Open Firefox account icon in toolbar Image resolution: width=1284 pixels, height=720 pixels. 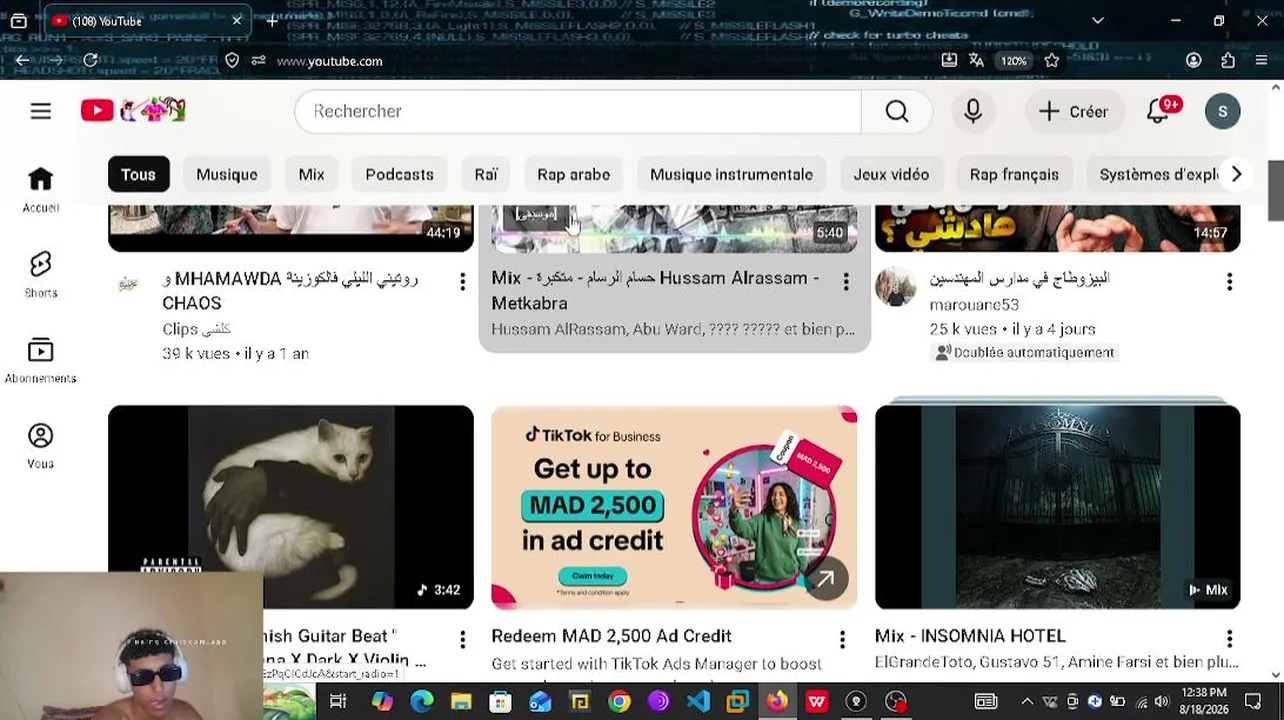click(1193, 61)
